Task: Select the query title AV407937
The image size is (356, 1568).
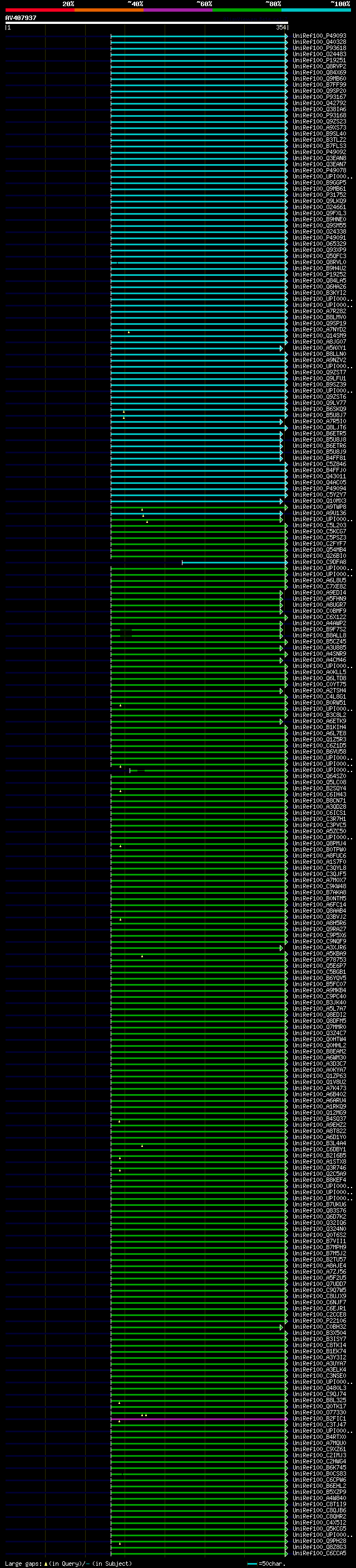Action: 21,18
